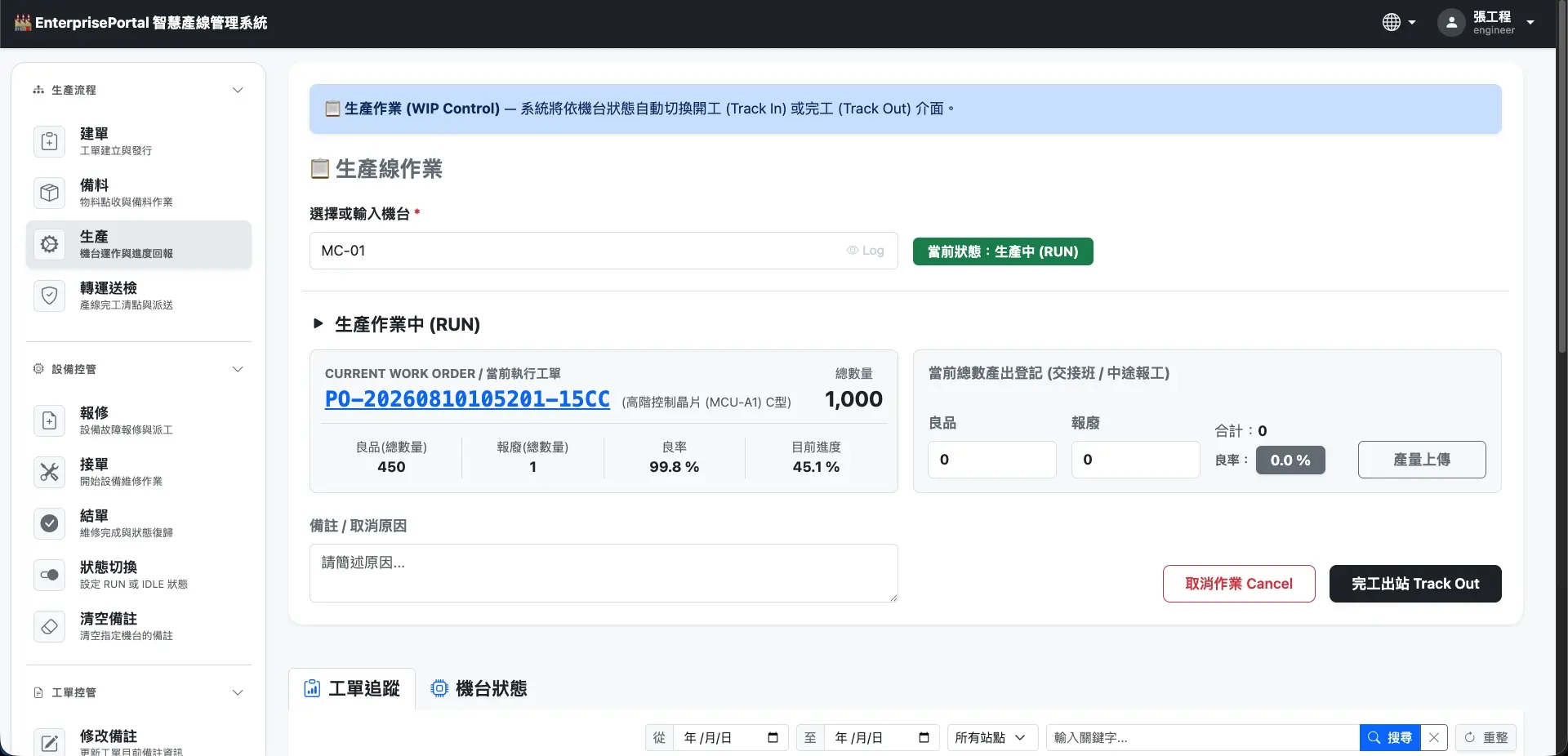Open 報修 repair request icon
The width and height of the screenshot is (1568, 756).
click(50, 420)
